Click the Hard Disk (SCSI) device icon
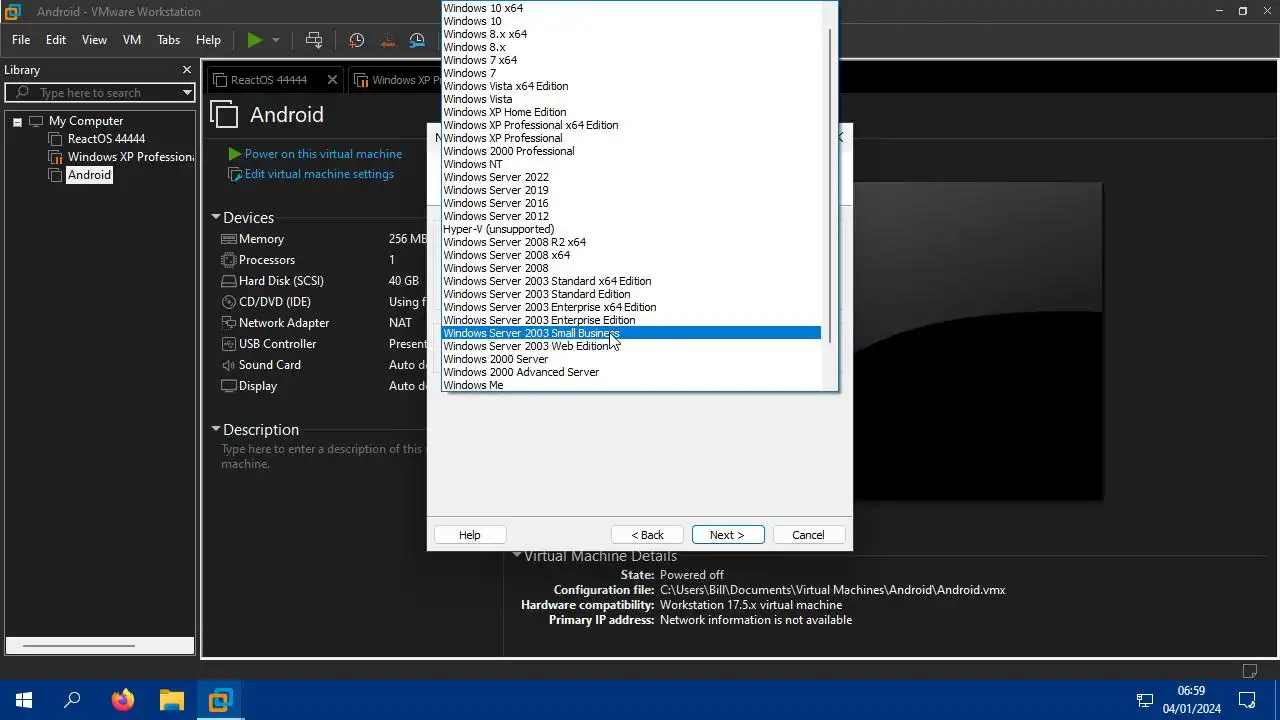 [229, 281]
